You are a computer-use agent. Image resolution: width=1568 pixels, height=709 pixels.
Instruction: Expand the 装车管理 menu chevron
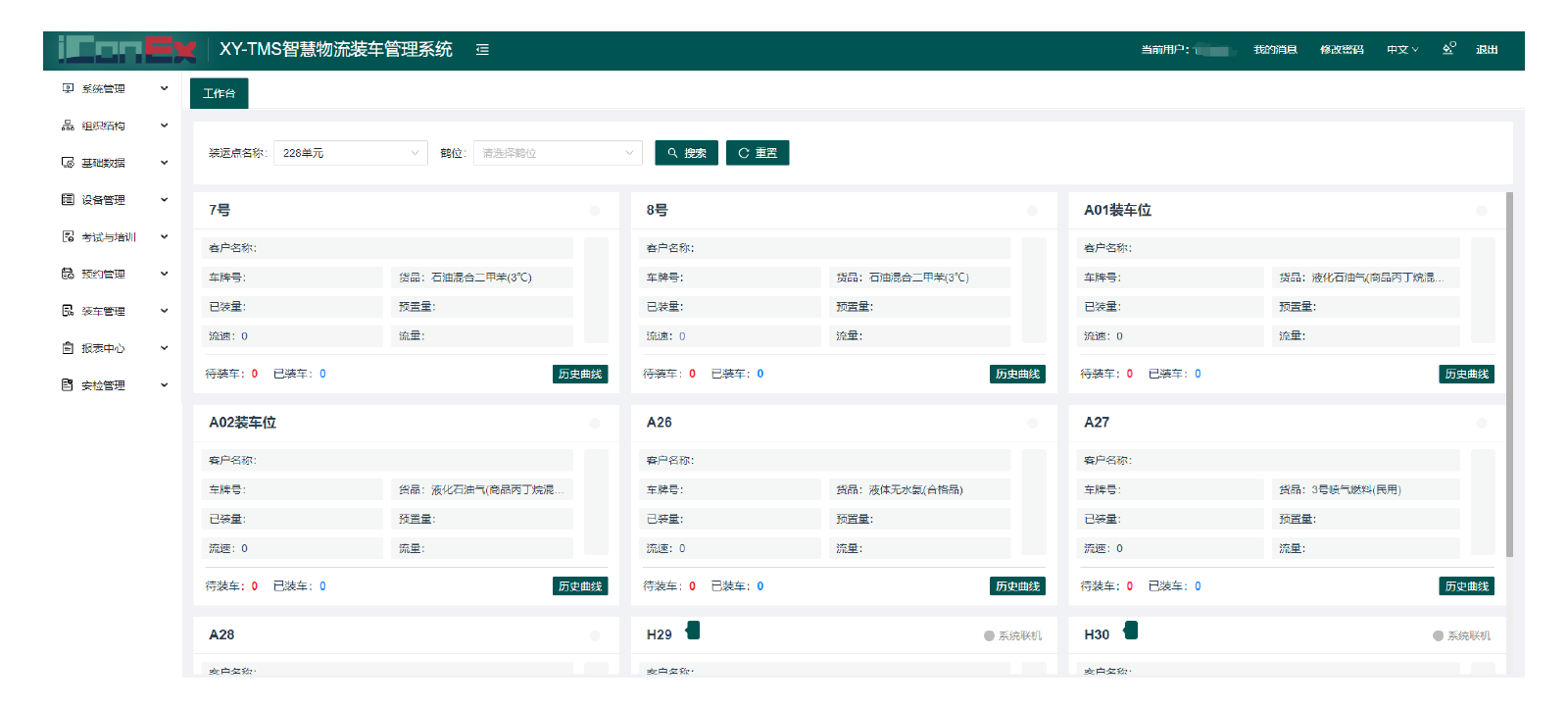pos(164,311)
